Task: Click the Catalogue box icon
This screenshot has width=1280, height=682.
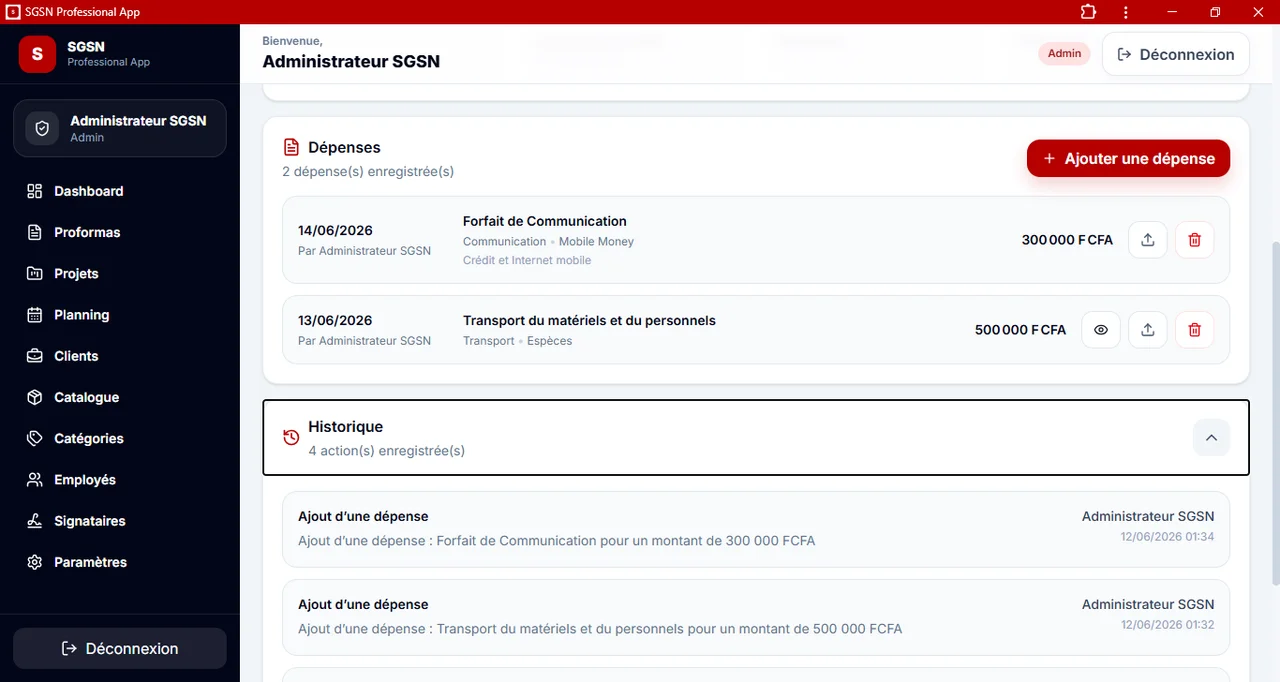Action: tap(35, 397)
